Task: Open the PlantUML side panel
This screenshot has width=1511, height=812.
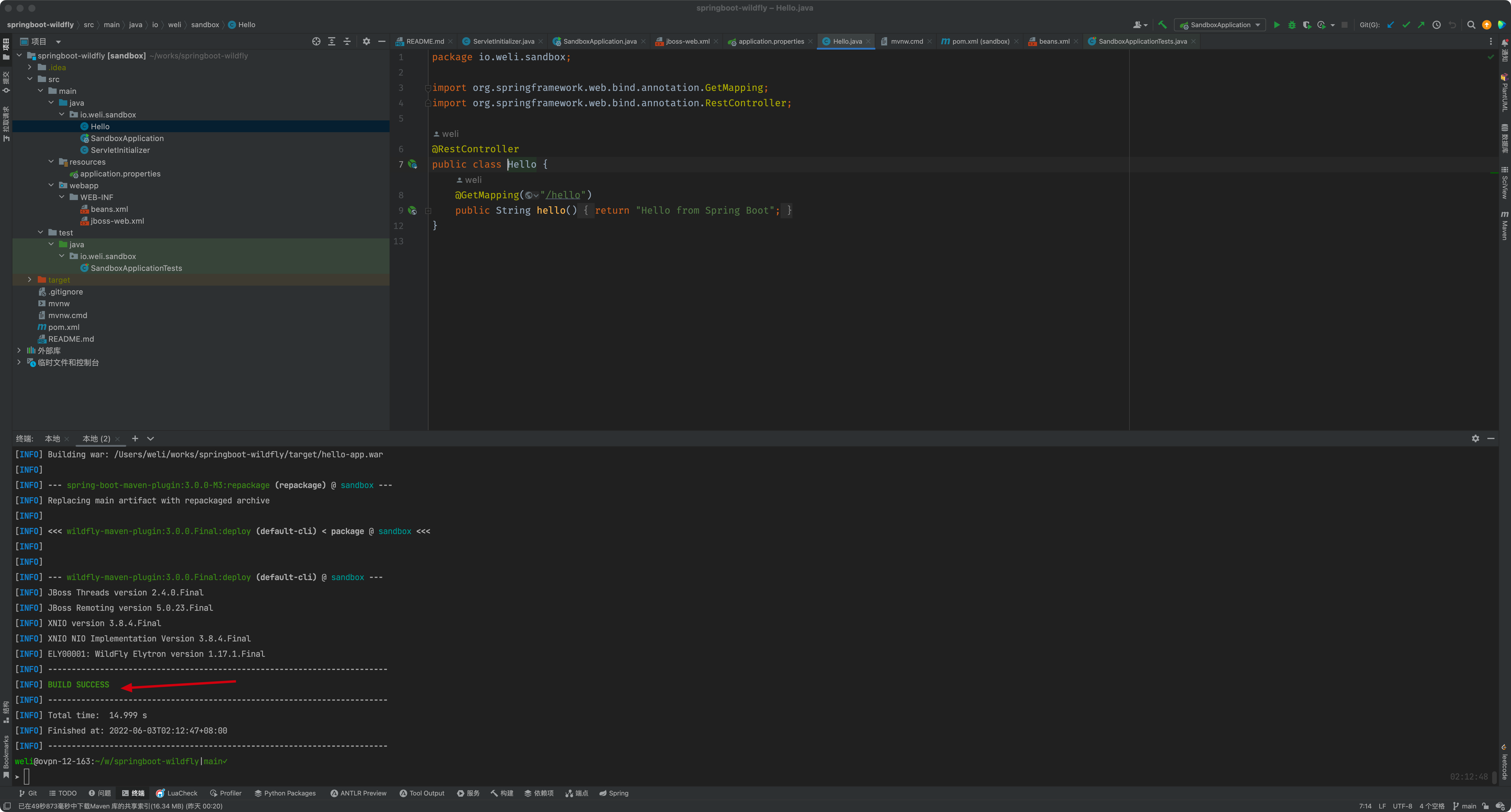Action: 1505,93
